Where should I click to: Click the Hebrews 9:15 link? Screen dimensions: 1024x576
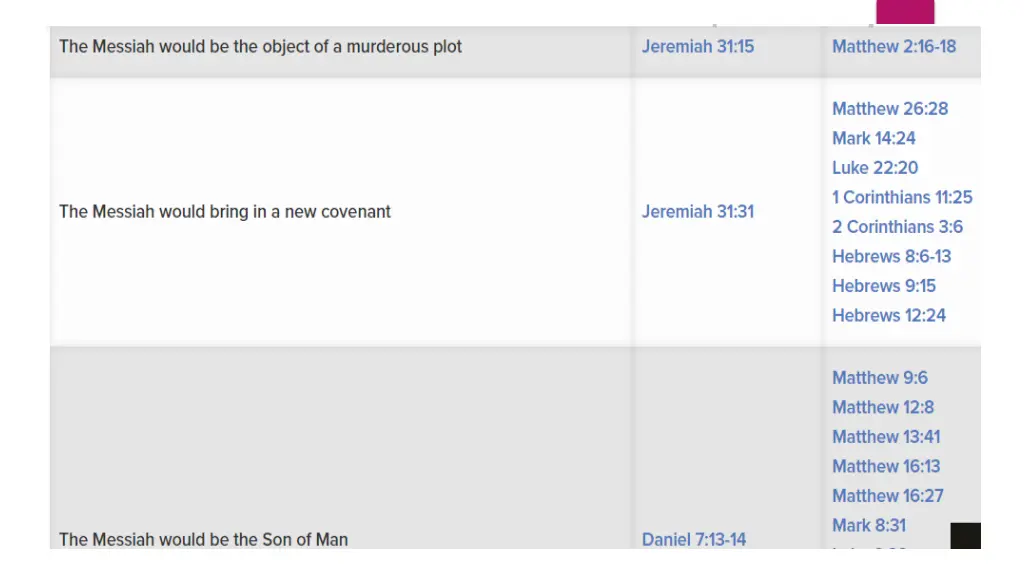884,285
